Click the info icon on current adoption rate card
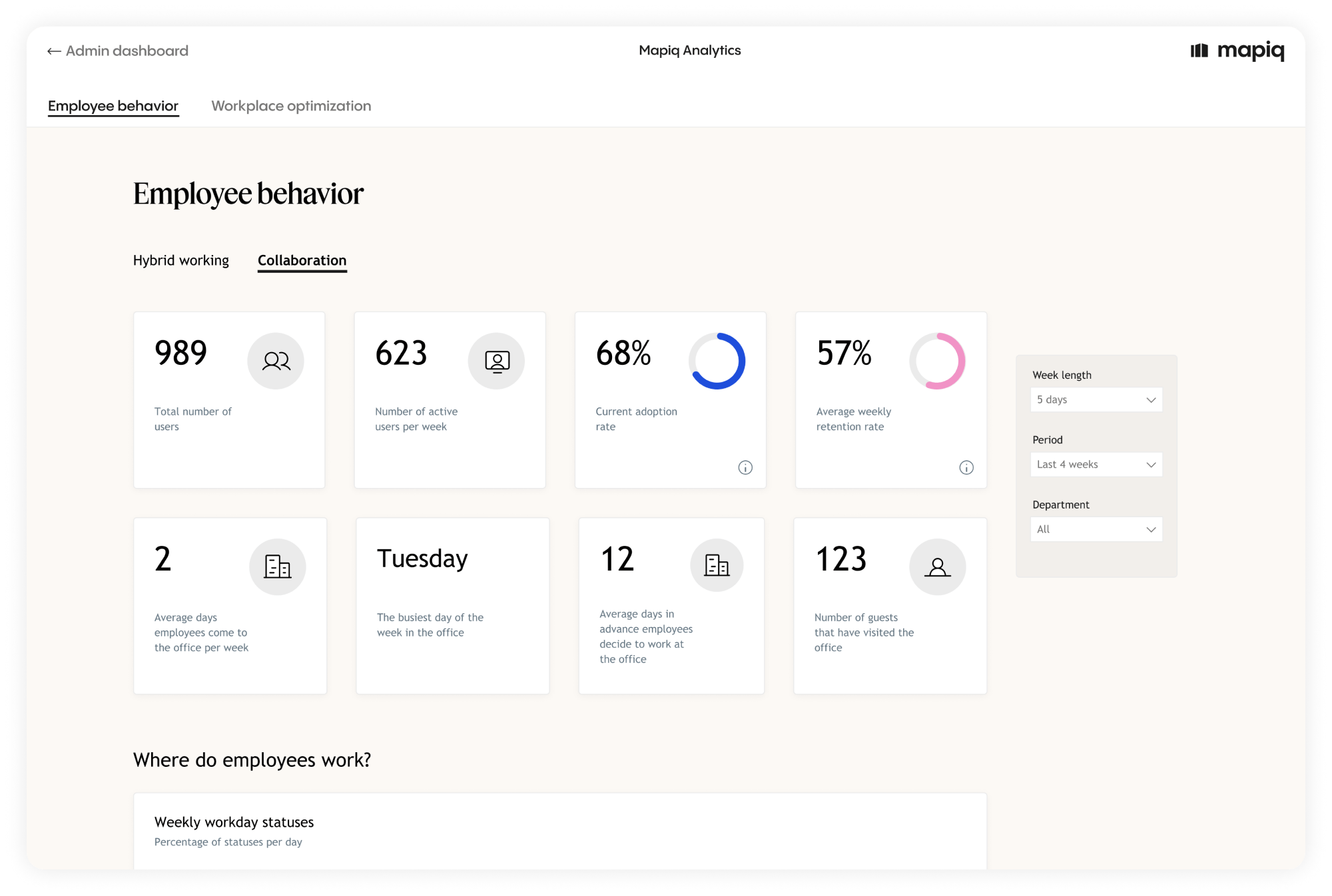The height and width of the screenshot is (896, 1332). pos(745,468)
